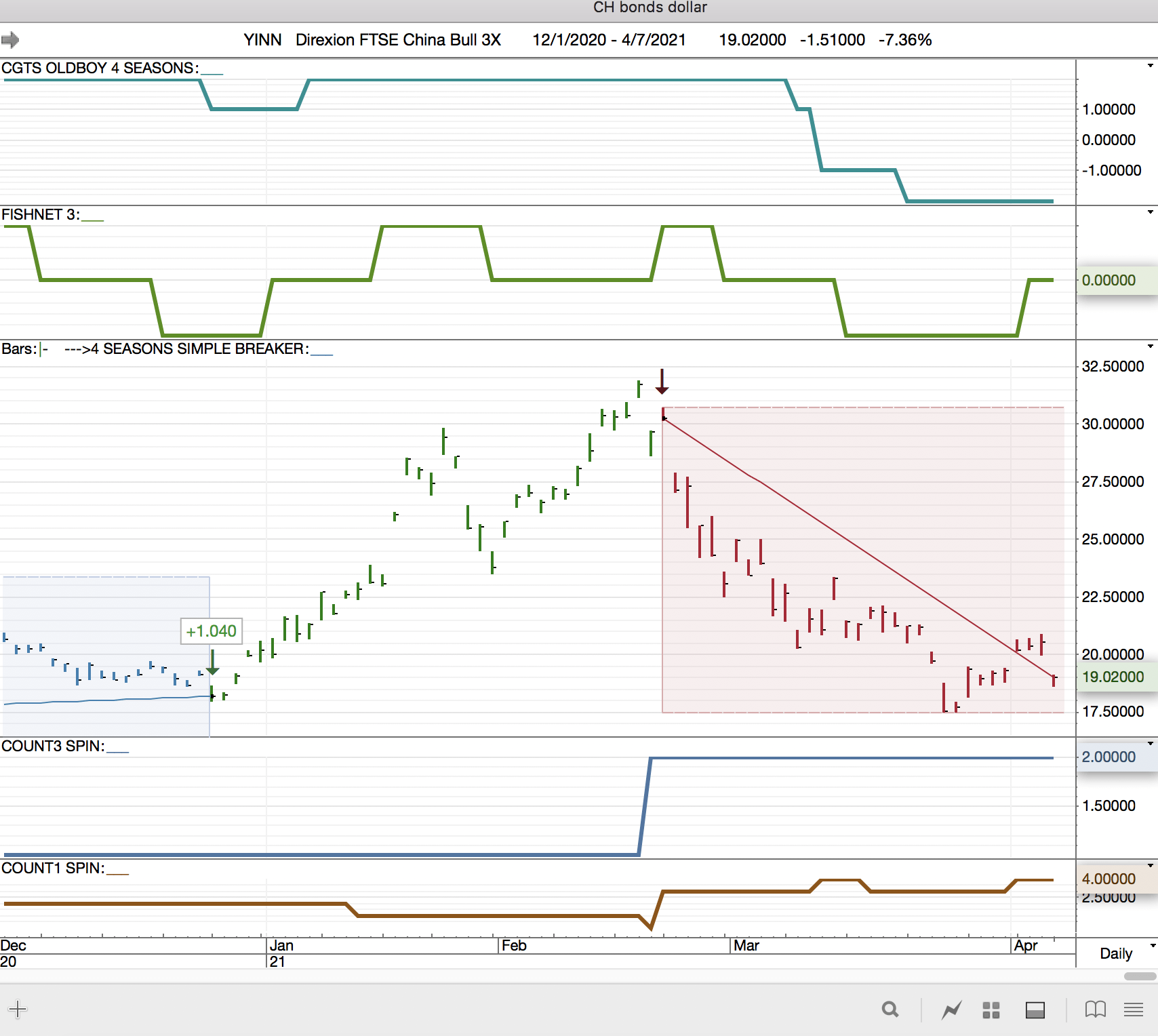This screenshot has width=1158, height=1036.
Task: Select the COUNT1 SPIN indicator label
Action: [53, 868]
